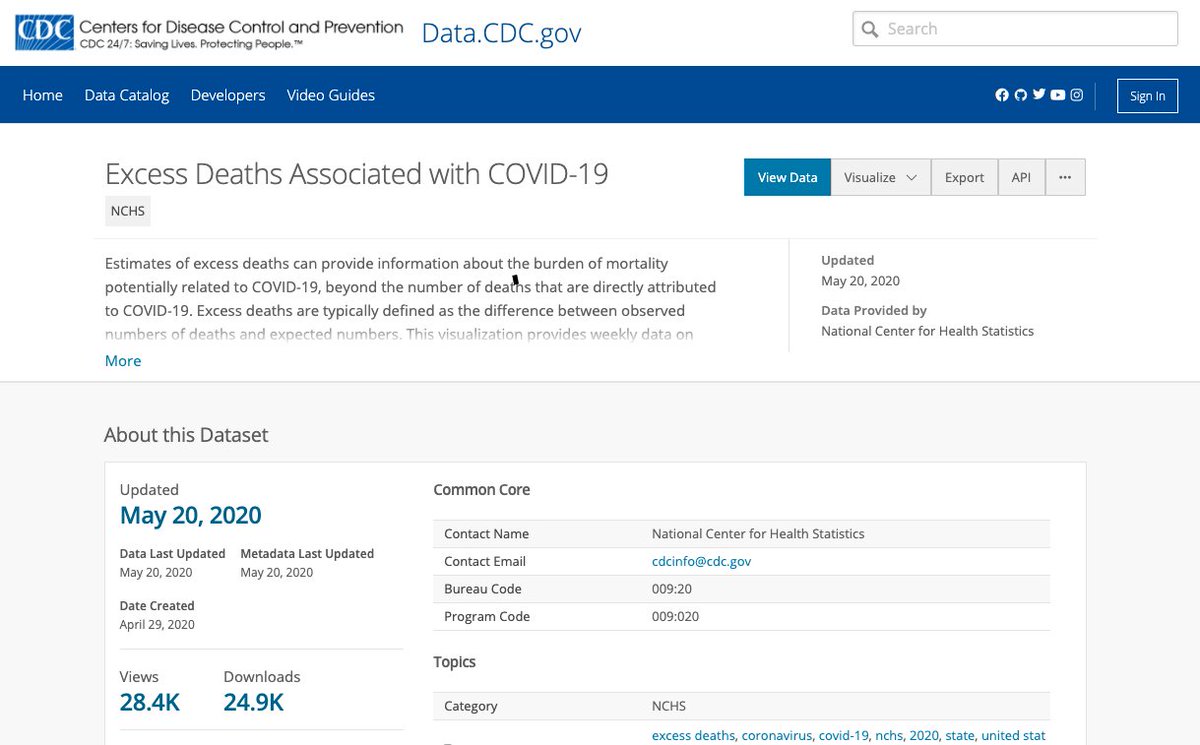Viewport: 1200px width, 745px height.
Task: Click the 24.9K downloads count
Action: (x=254, y=702)
